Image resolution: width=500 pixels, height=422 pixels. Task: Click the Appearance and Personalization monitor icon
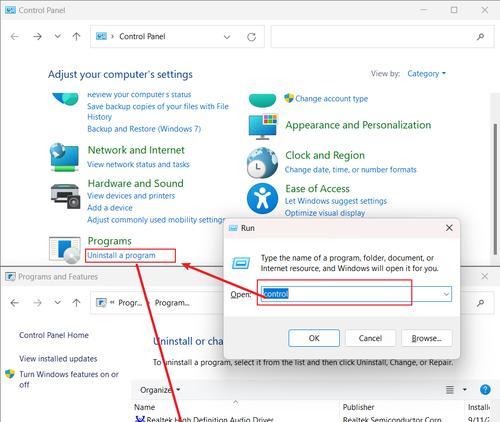click(x=263, y=127)
